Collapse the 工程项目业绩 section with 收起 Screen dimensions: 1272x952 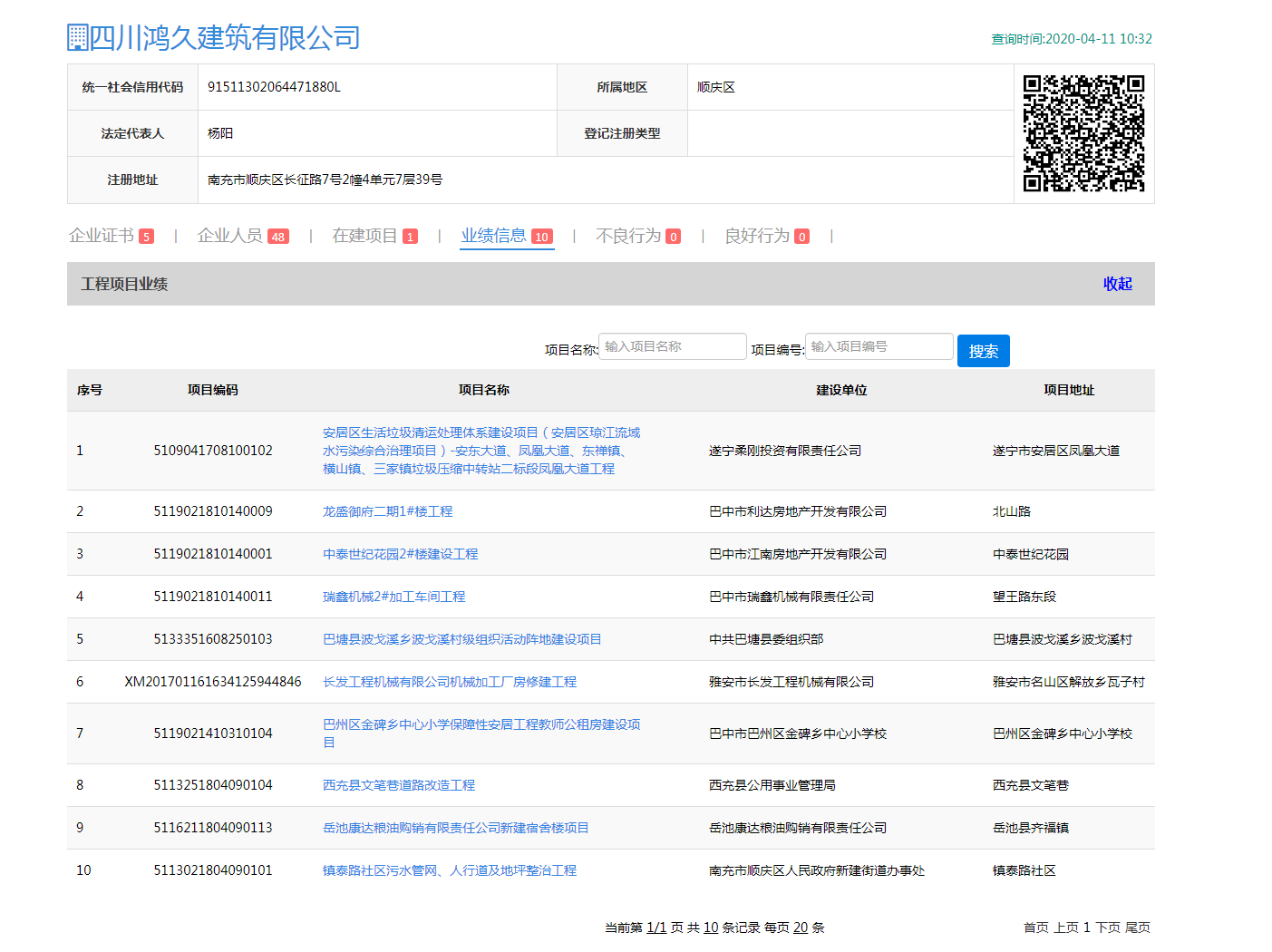pos(1117,284)
